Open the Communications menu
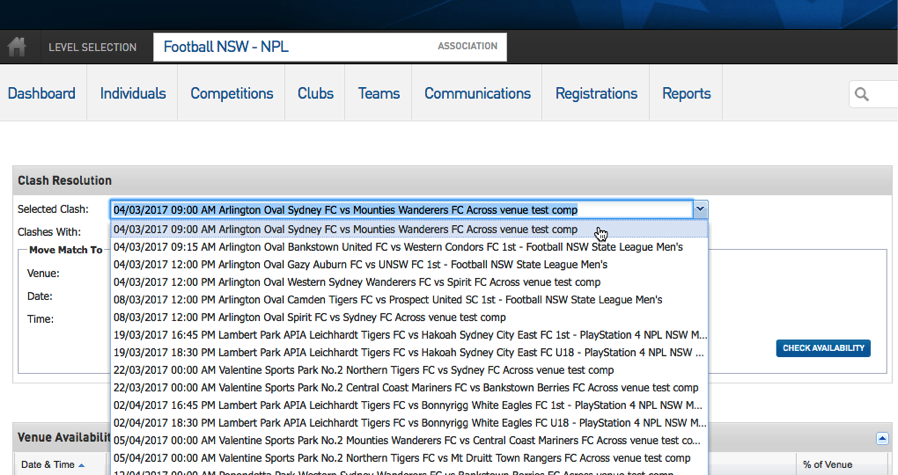 pyautogui.click(x=477, y=93)
